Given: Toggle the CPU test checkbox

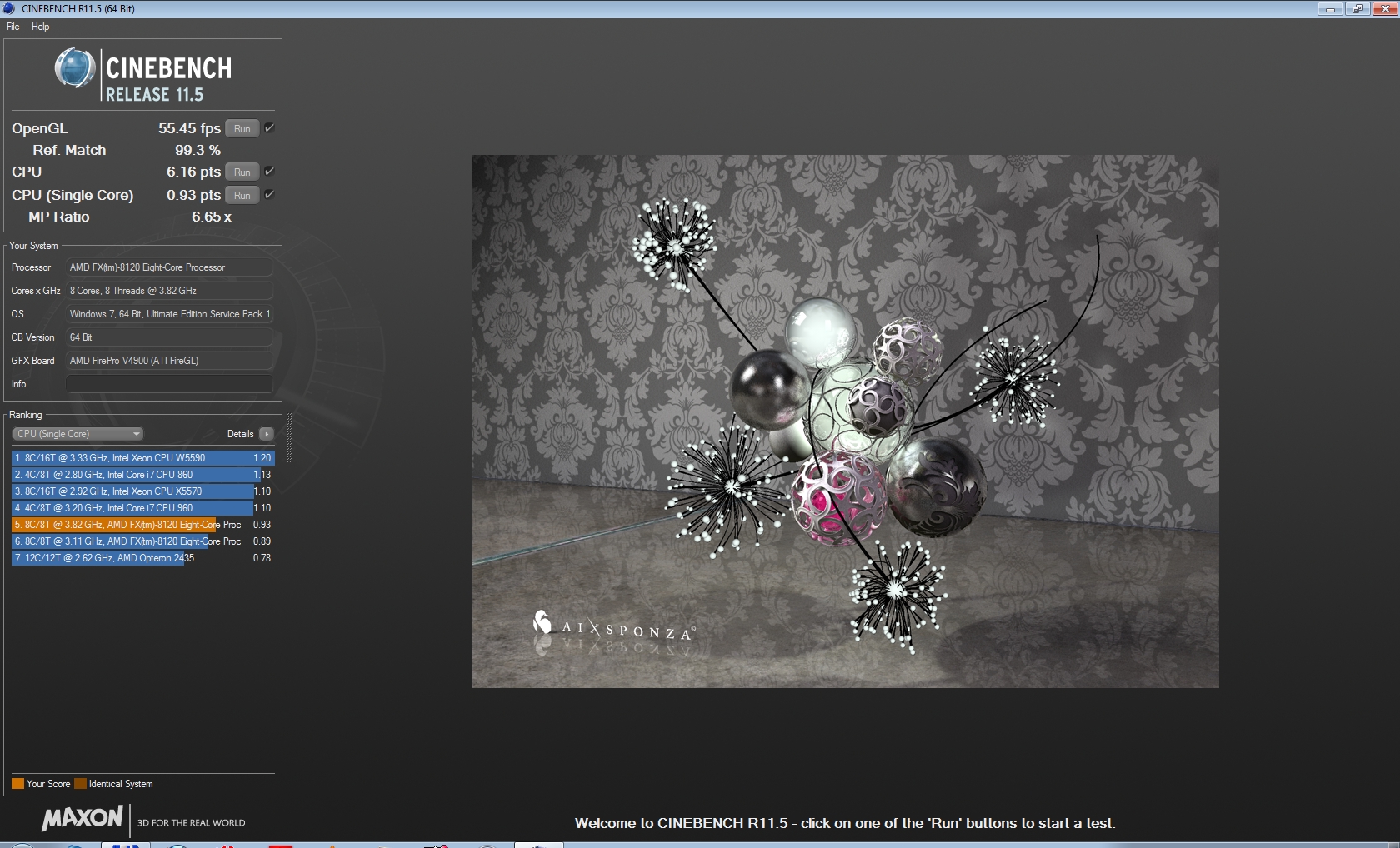Looking at the screenshot, I should click(269, 172).
